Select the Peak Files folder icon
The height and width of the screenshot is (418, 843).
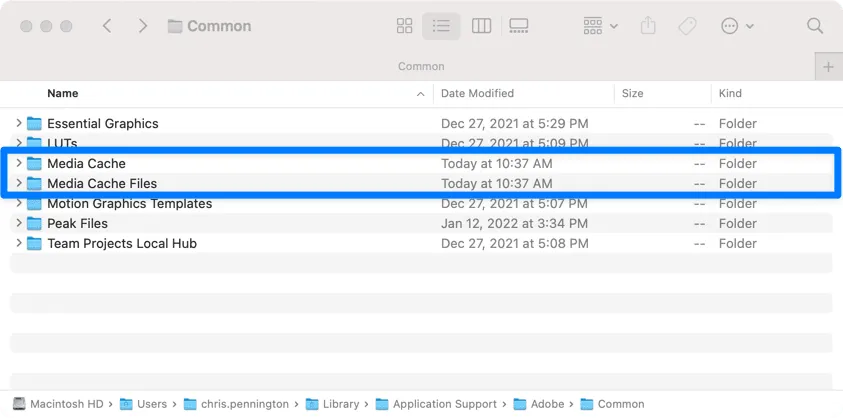click(34, 223)
